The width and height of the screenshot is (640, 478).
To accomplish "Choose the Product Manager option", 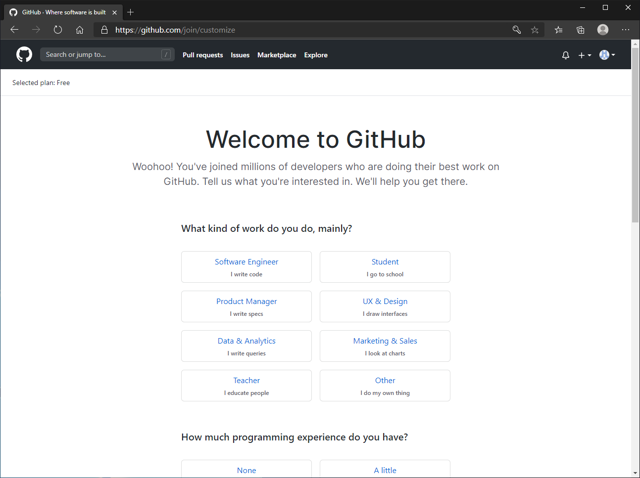I will point(247,307).
